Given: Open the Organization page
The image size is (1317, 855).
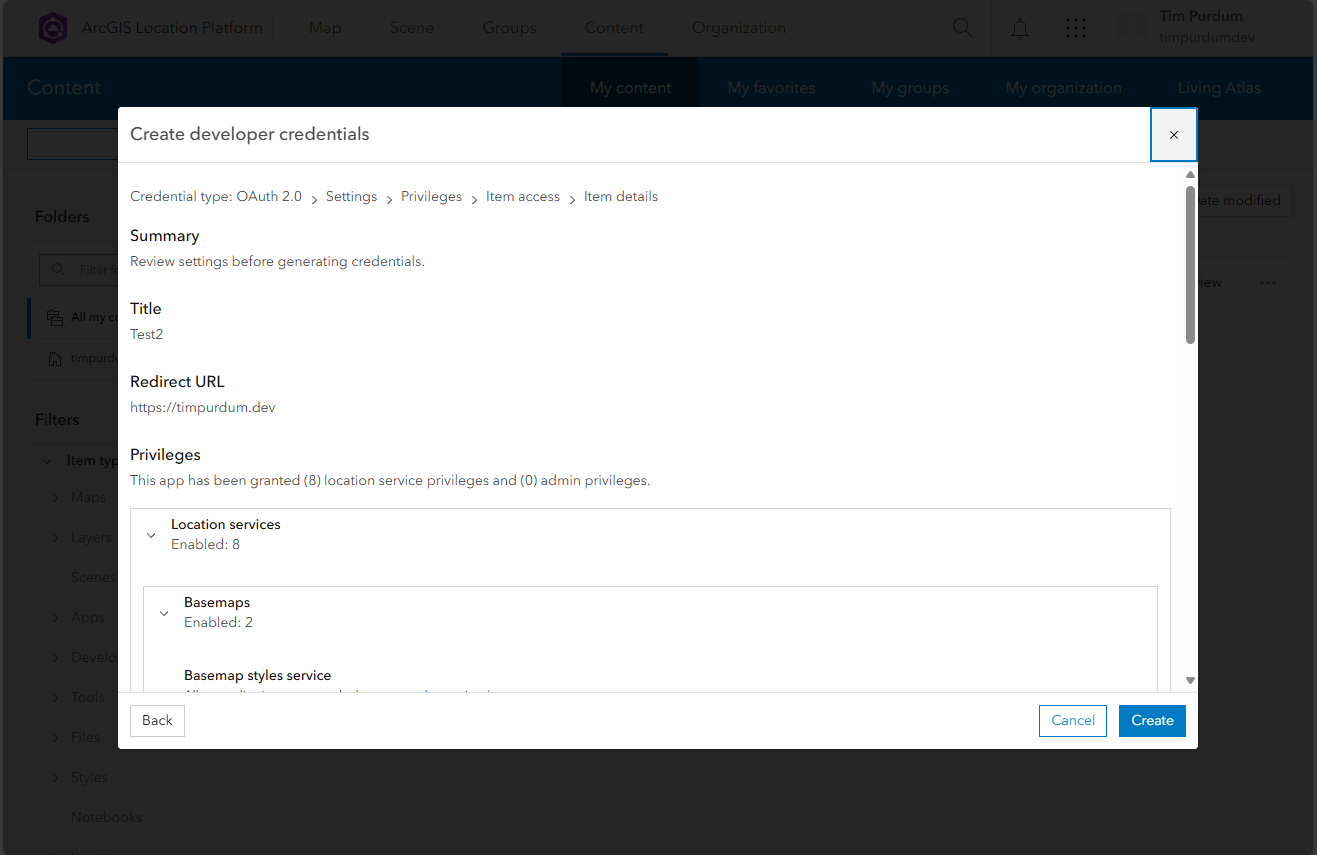Looking at the screenshot, I should [x=739, y=28].
